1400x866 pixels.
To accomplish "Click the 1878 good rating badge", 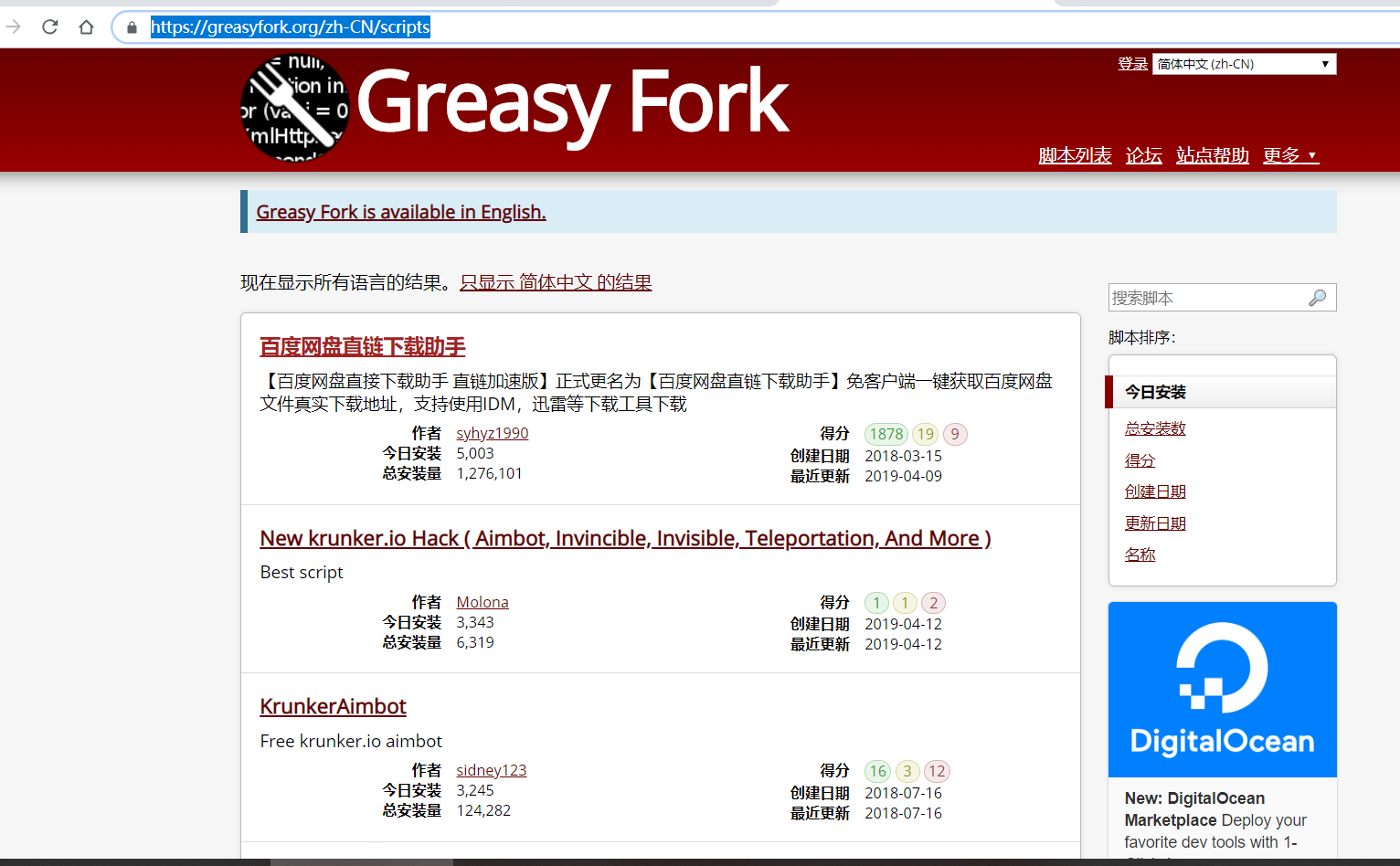I will tap(886, 434).
